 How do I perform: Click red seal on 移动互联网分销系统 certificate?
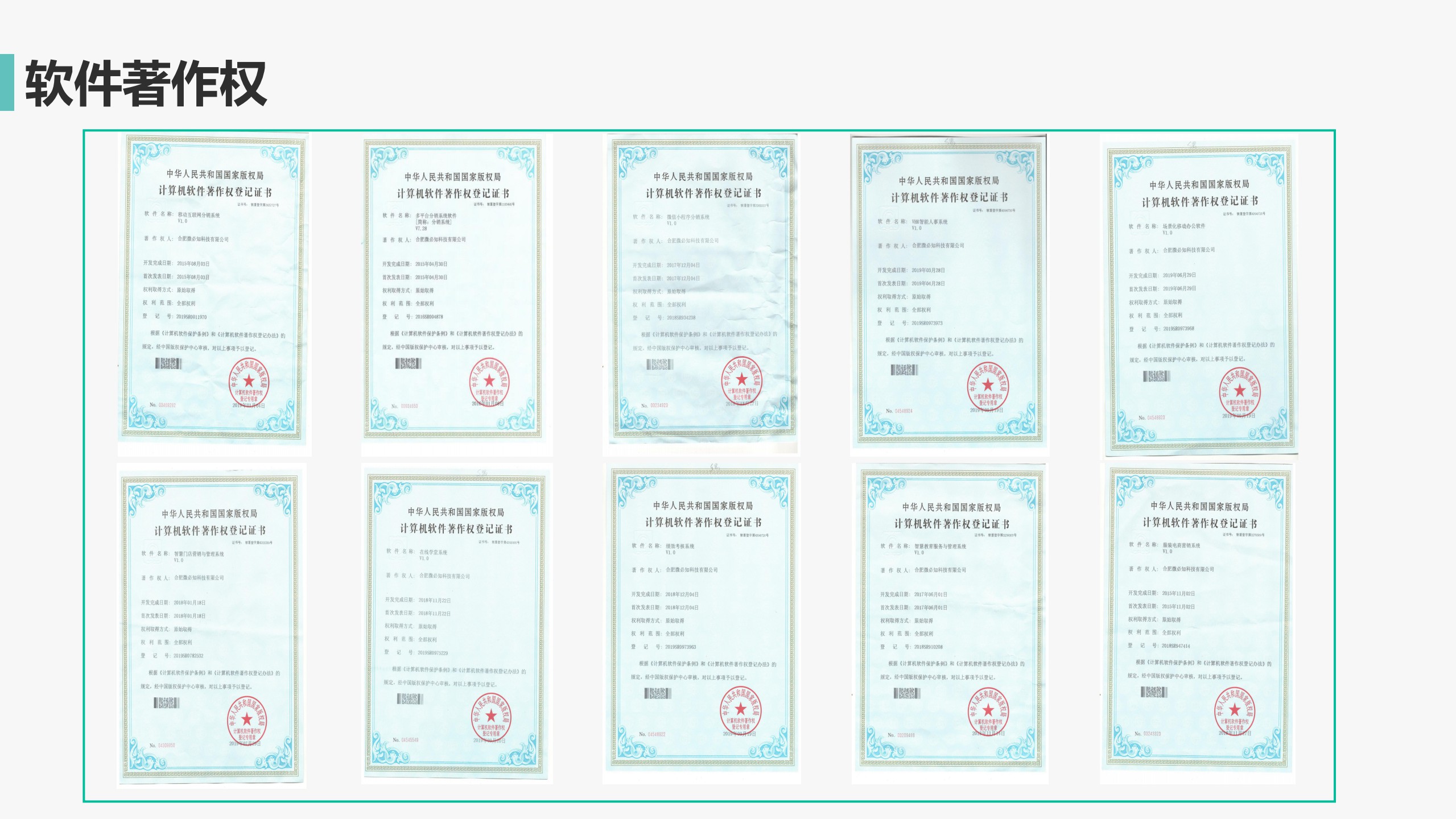tap(249, 382)
